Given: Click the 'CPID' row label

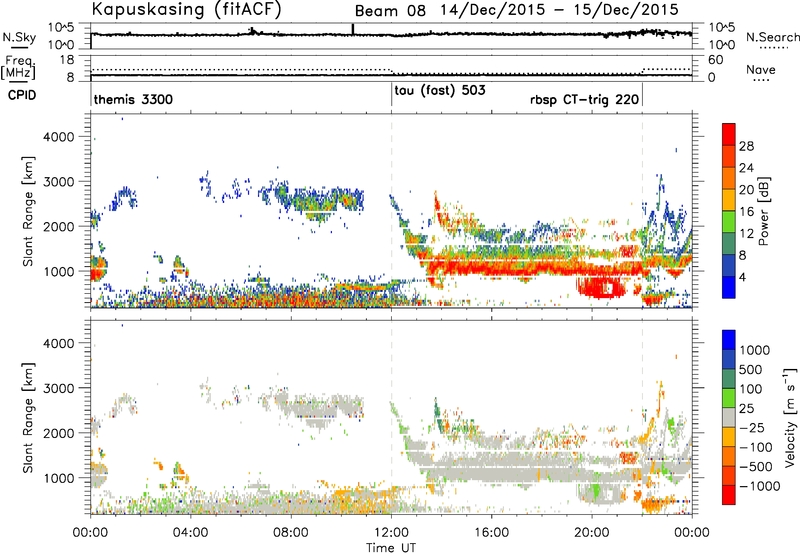Looking at the screenshot, I should click(22, 95).
